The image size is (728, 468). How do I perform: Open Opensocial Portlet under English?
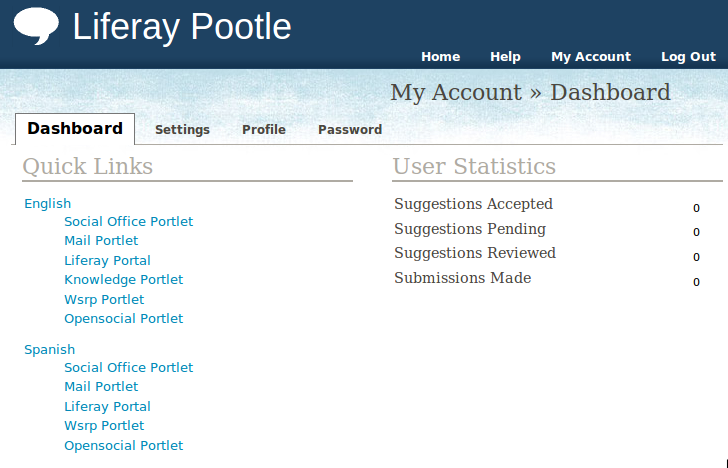[123, 319]
